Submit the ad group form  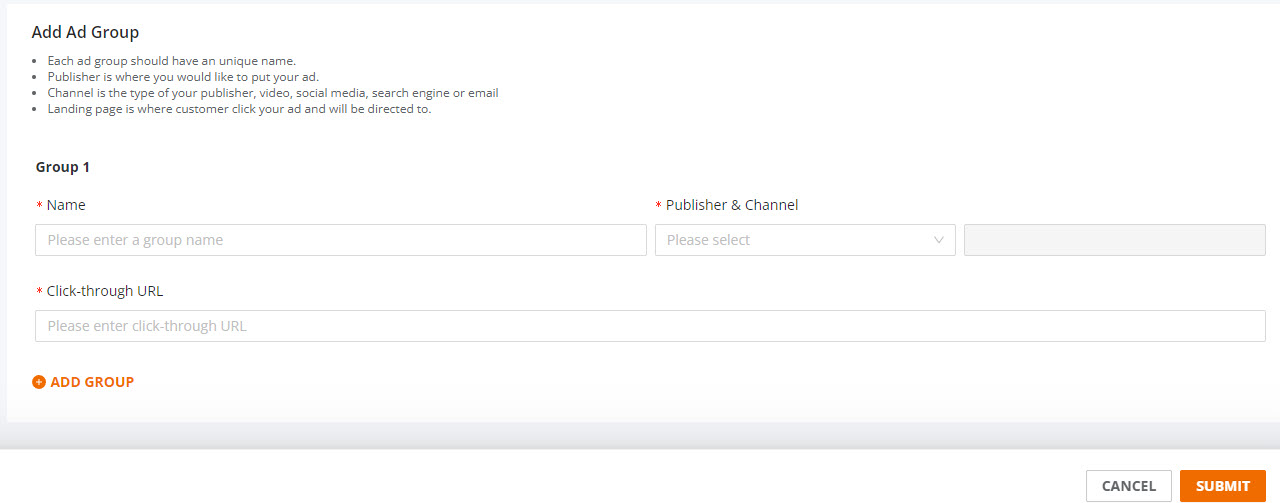click(x=1223, y=486)
